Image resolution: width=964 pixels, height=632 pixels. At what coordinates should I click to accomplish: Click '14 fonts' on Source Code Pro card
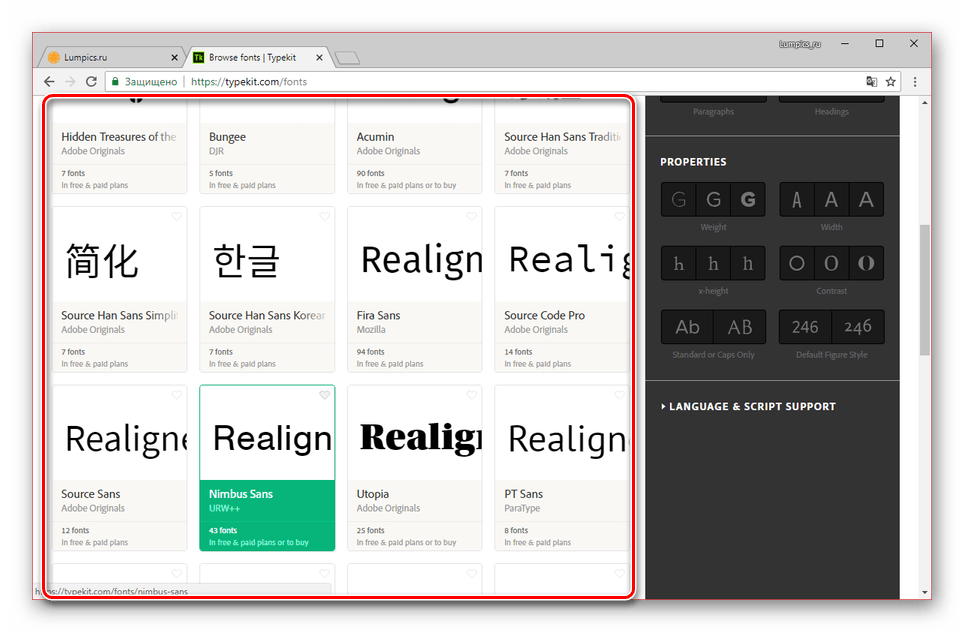[x=518, y=352]
